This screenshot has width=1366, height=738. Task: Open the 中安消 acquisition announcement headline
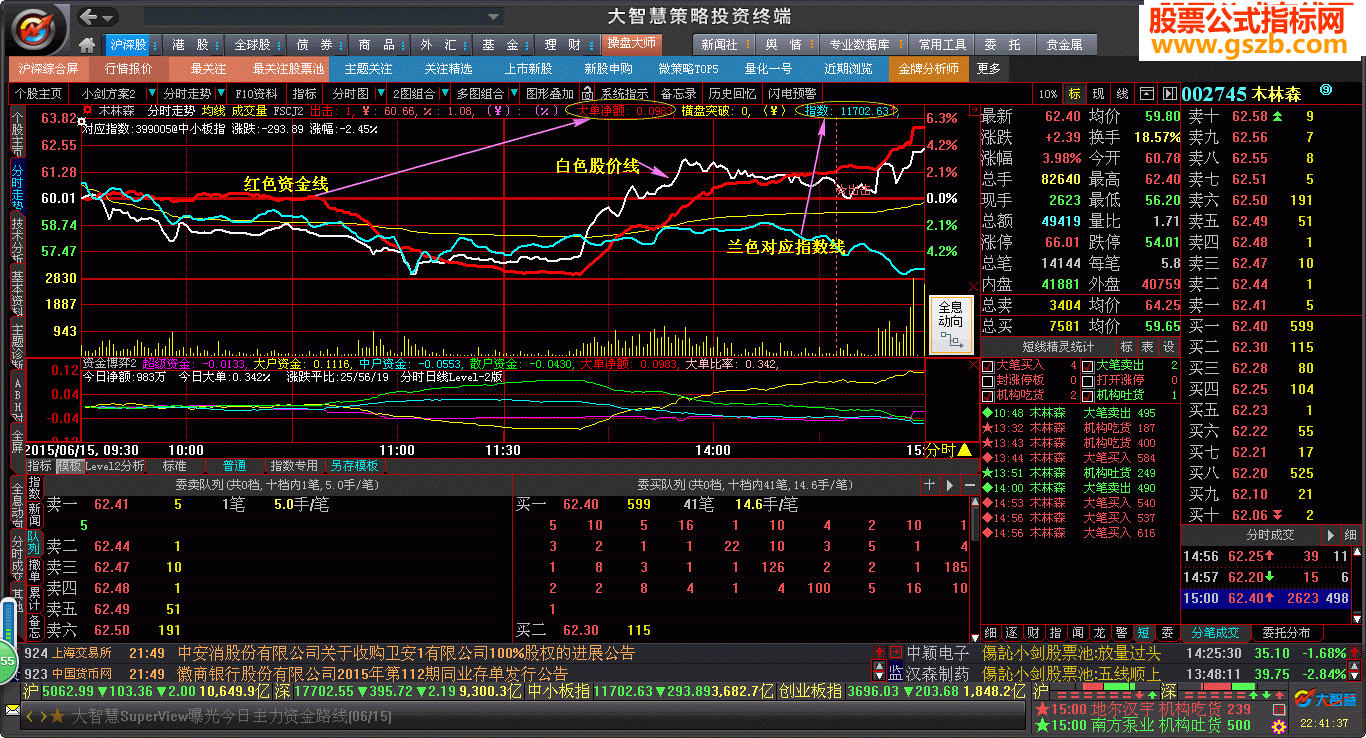click(x=406, y=653)
